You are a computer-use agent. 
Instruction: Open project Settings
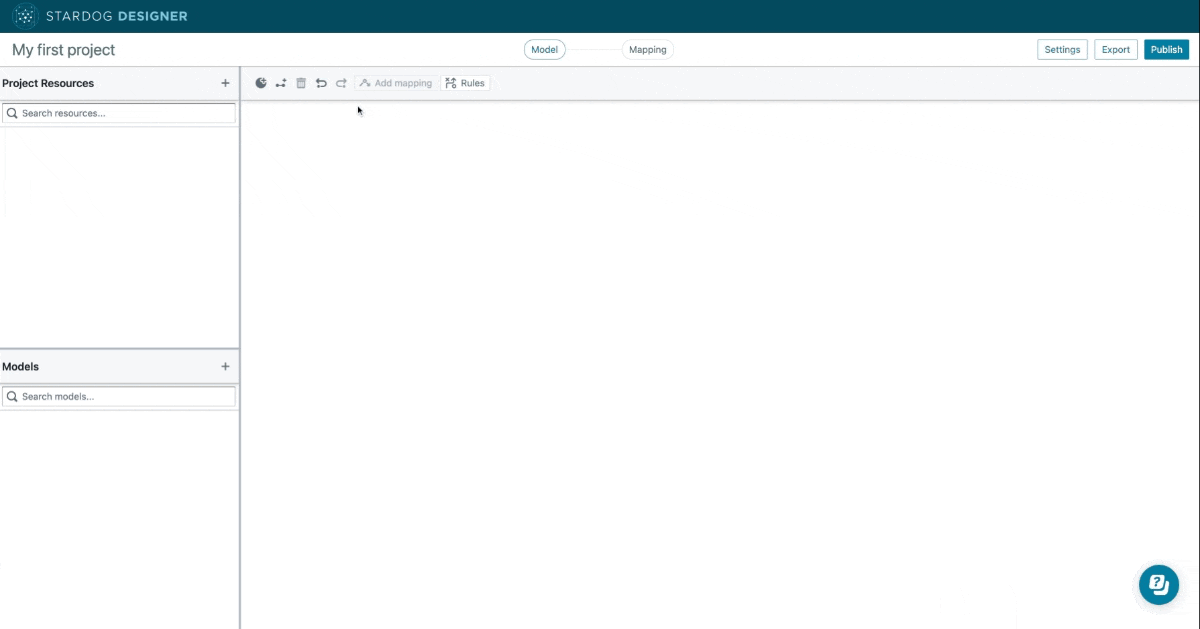(x=1062, y=50)
